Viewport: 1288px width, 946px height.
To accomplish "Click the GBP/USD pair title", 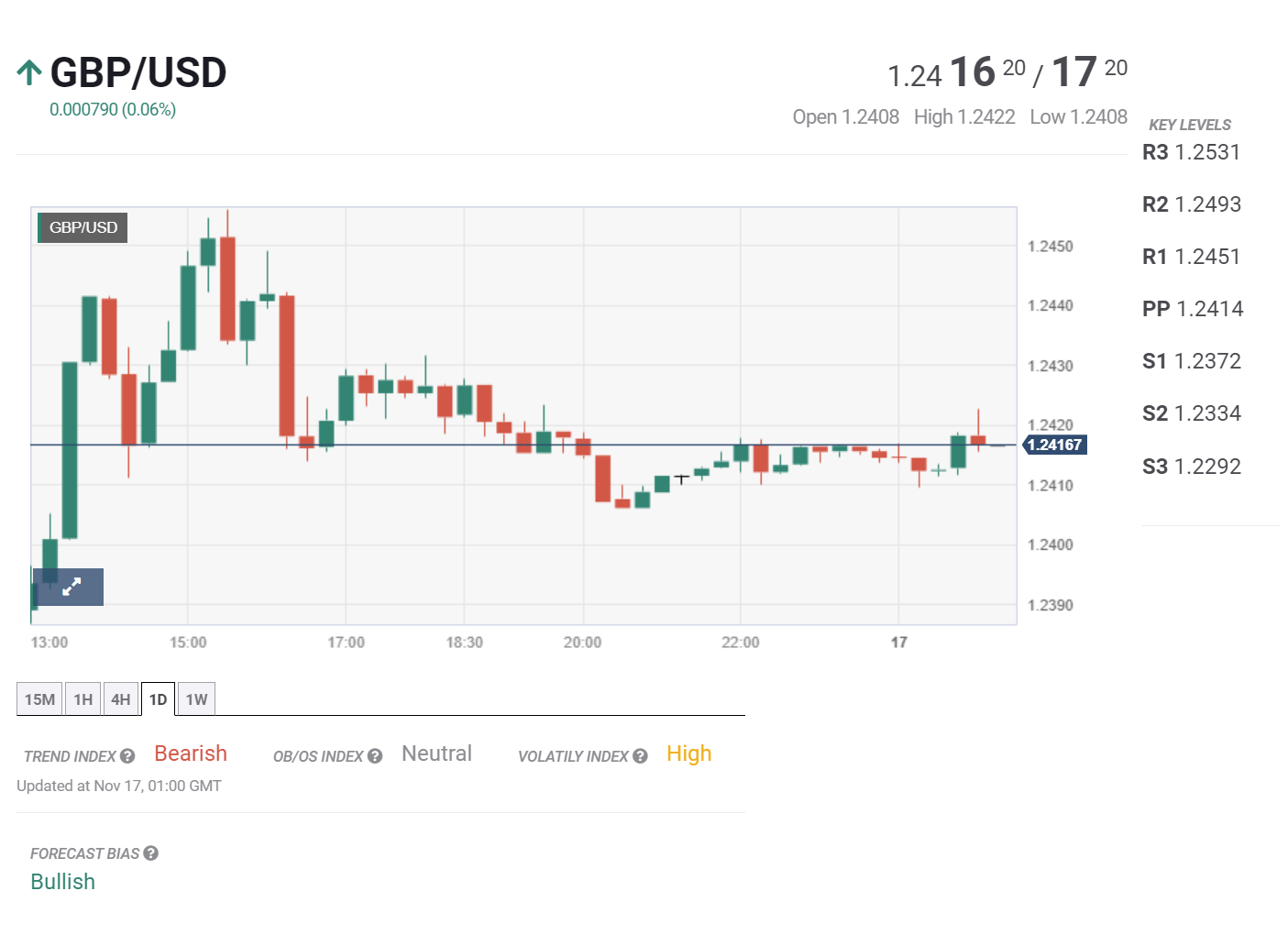I will click(x=138, y=72).
